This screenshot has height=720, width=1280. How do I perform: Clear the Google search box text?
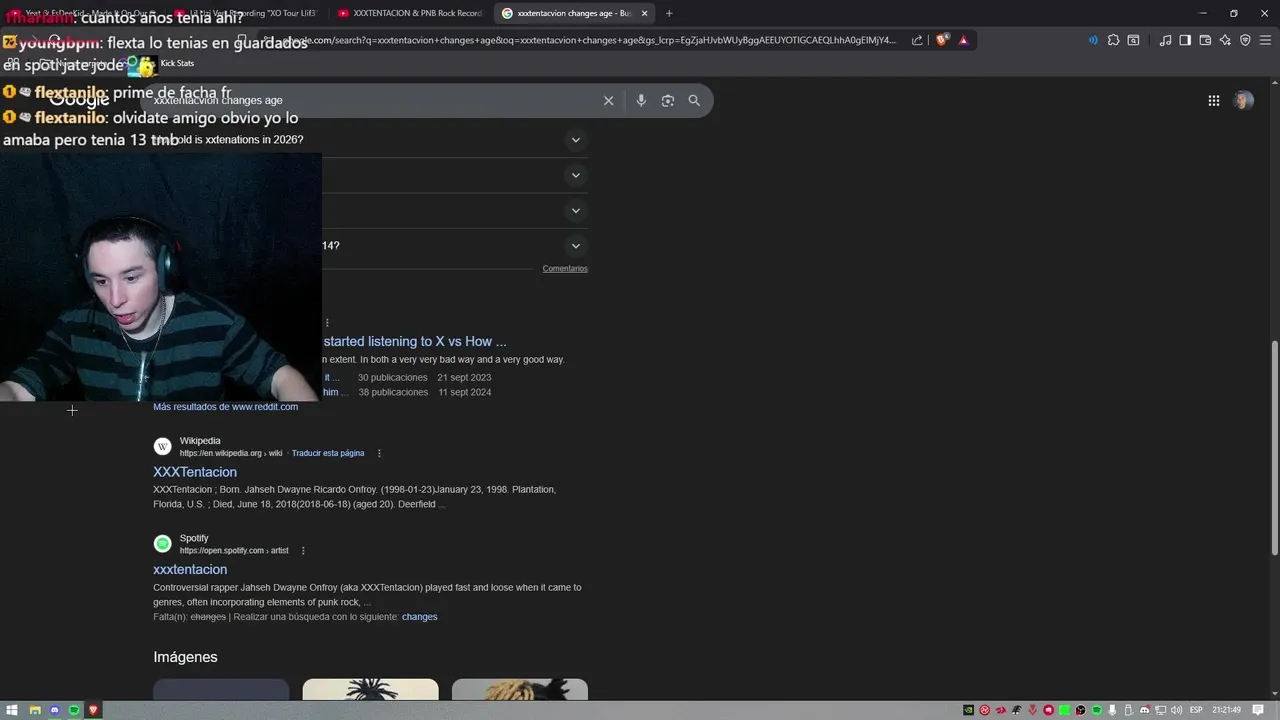608,100
